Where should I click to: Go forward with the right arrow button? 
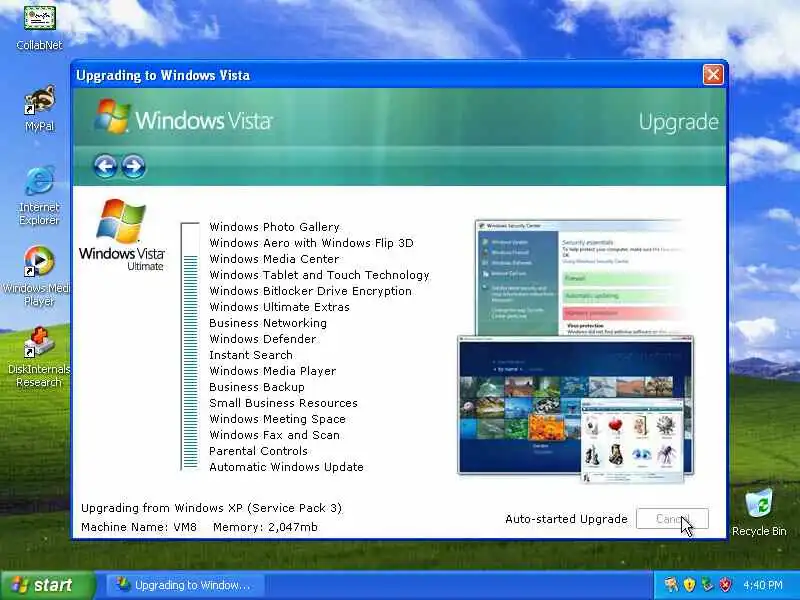134,166
